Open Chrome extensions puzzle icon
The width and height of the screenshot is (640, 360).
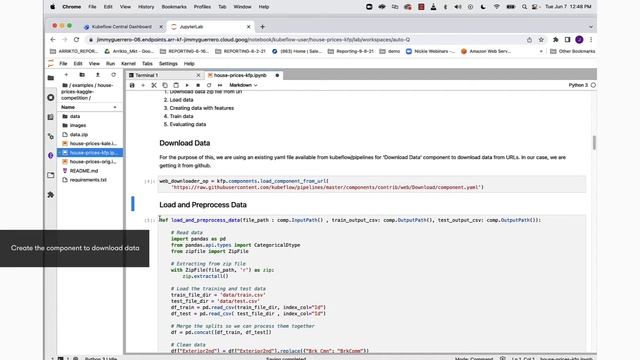click(556, 40)
